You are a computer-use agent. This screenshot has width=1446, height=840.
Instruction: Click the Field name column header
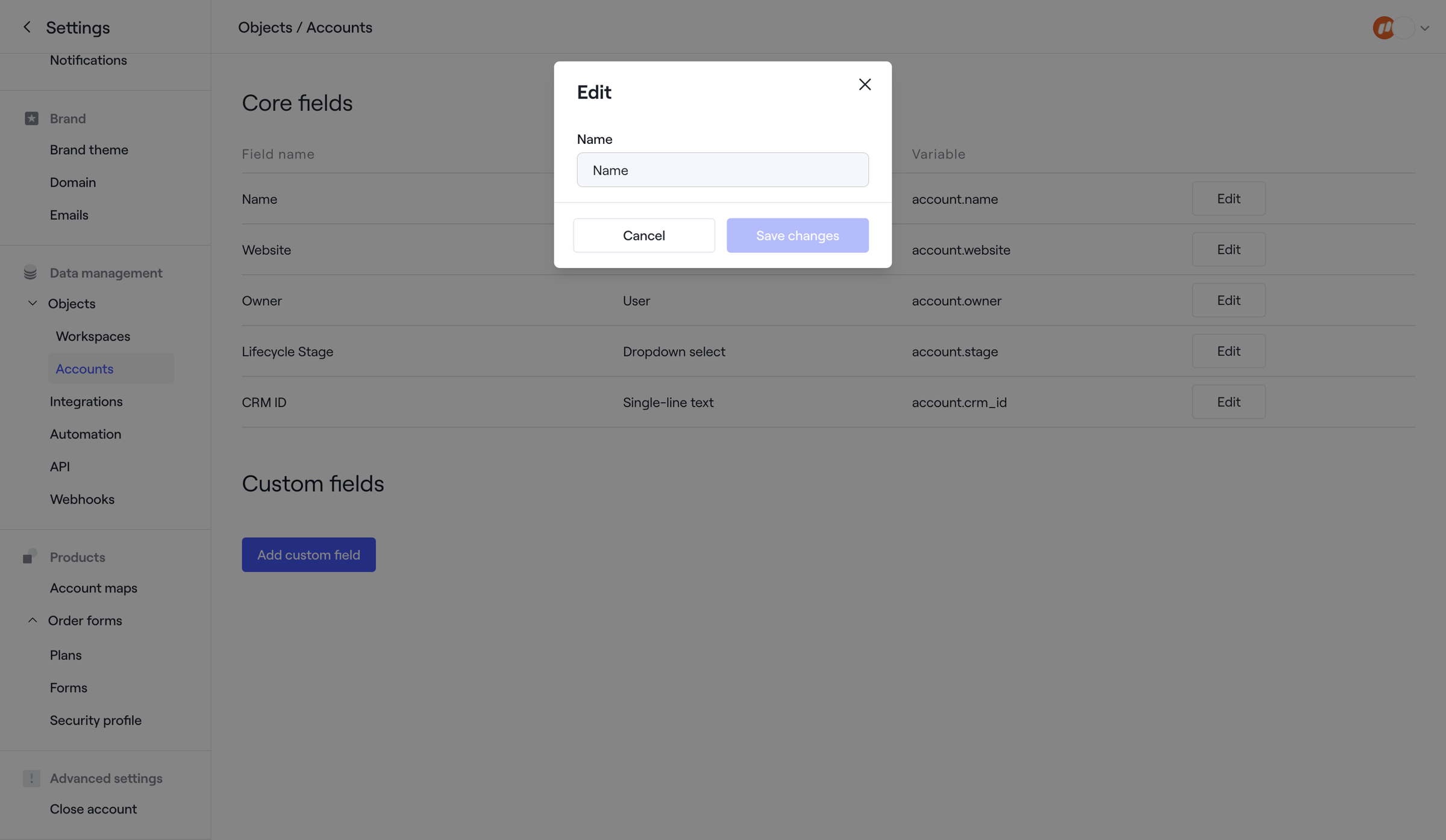(x=278, y=154)
